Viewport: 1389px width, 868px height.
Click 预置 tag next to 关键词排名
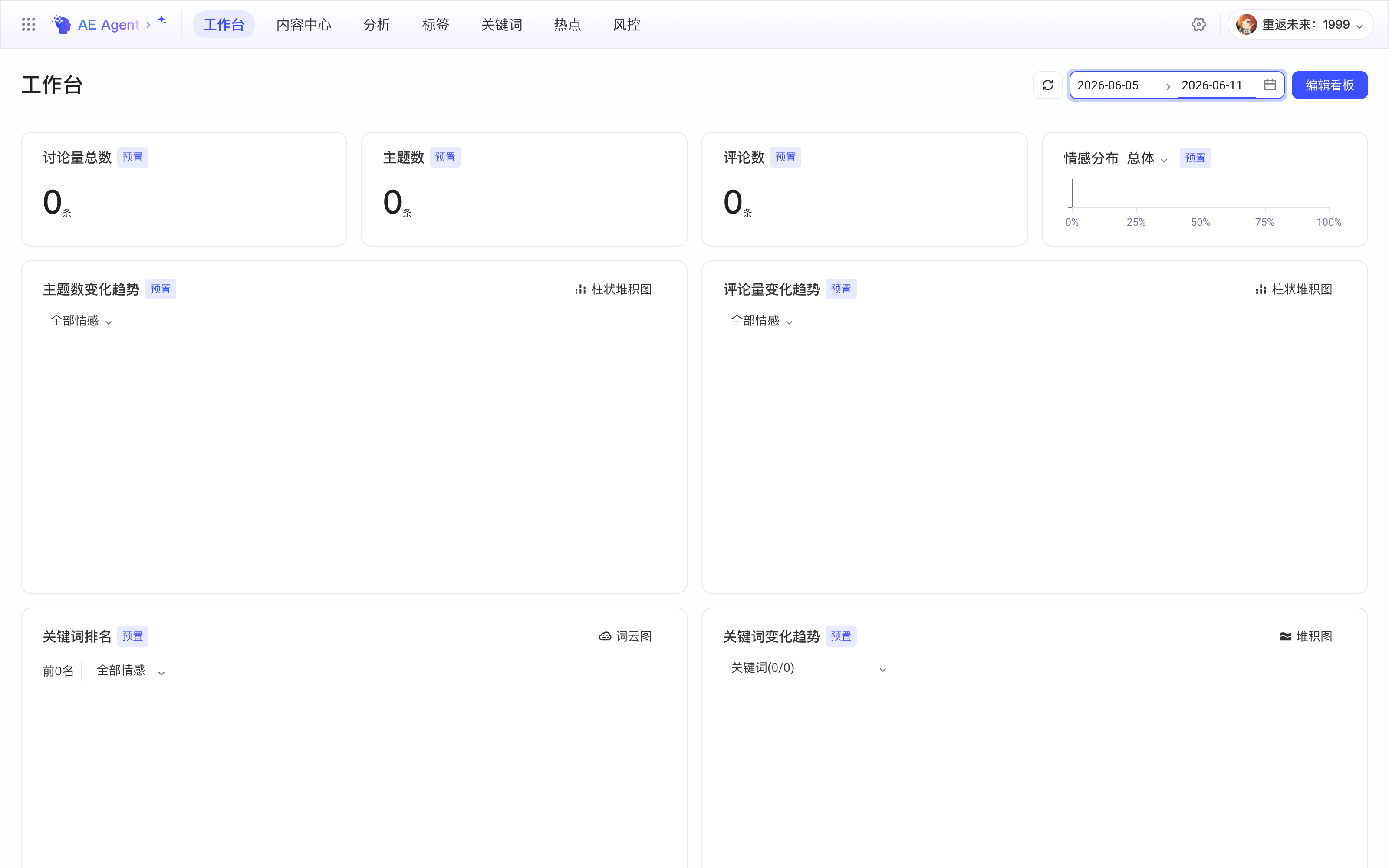tap(132, 636)
